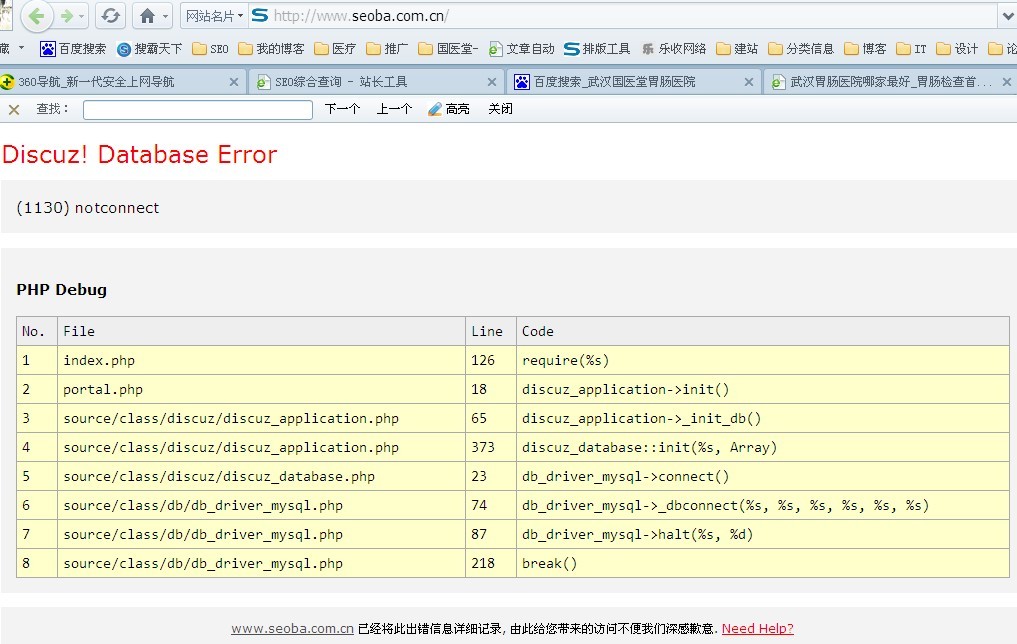Click 下一个 to find next
Viewport: 1017px width, 644px height.
(x=342, y=109)
